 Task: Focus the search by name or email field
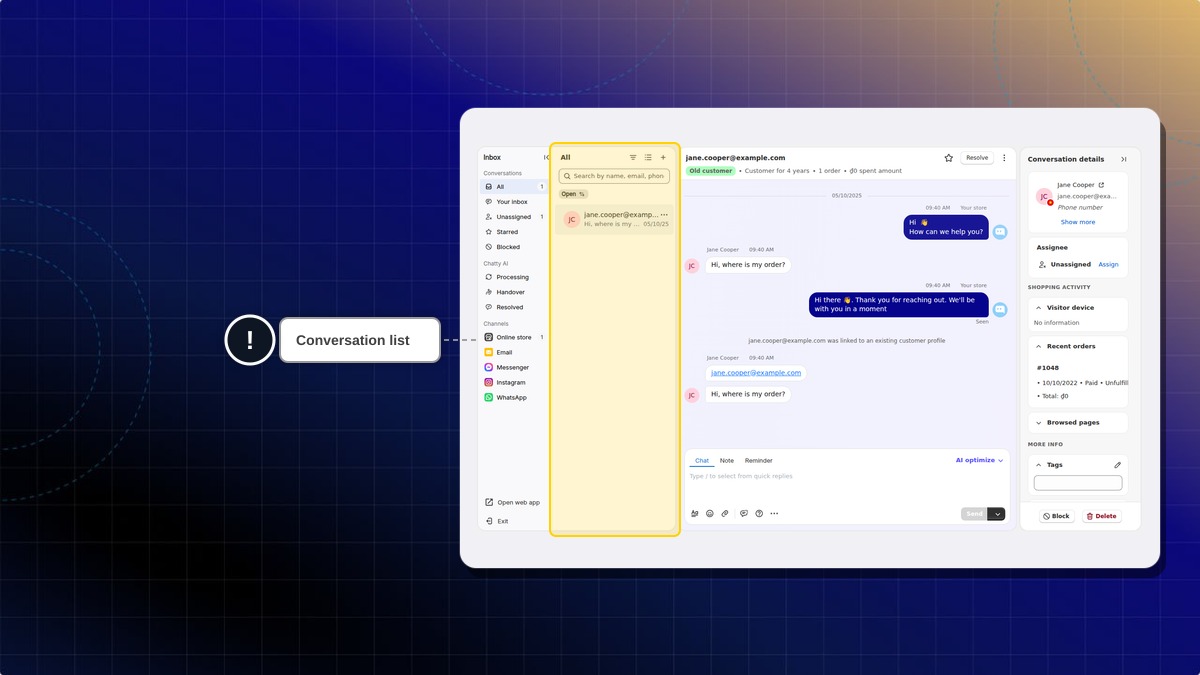point(614,176)
